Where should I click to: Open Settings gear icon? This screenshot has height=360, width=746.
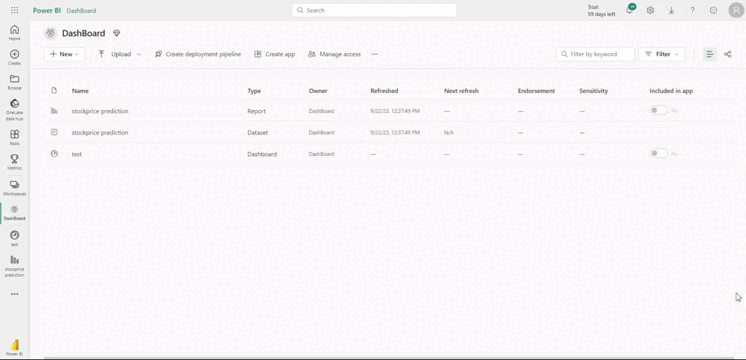click(650, 10)
